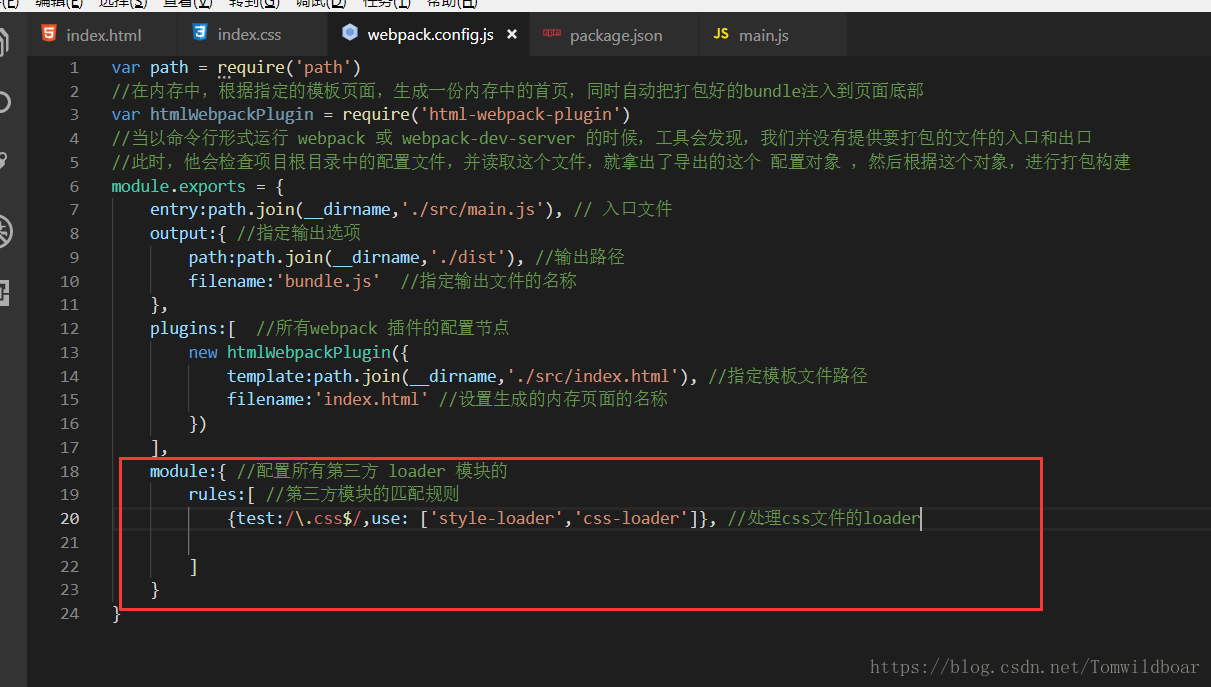
Task: Click line number 20 in the gutter
Action: click(x=69, y=518)
